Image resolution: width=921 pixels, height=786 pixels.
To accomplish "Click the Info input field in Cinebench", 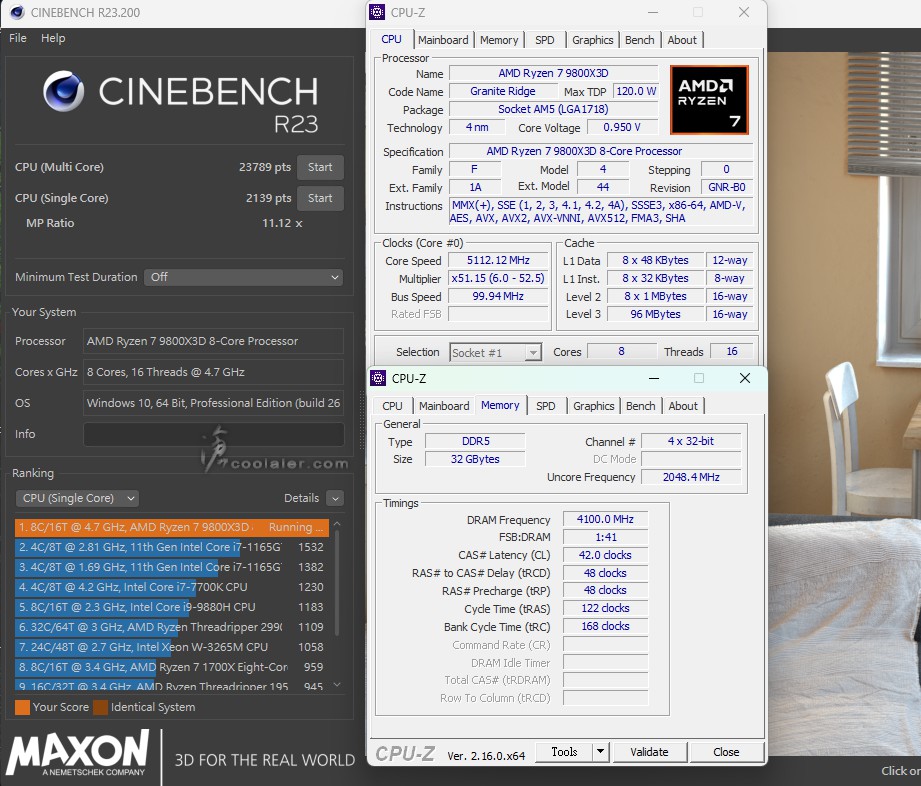I will click(213, 434).
